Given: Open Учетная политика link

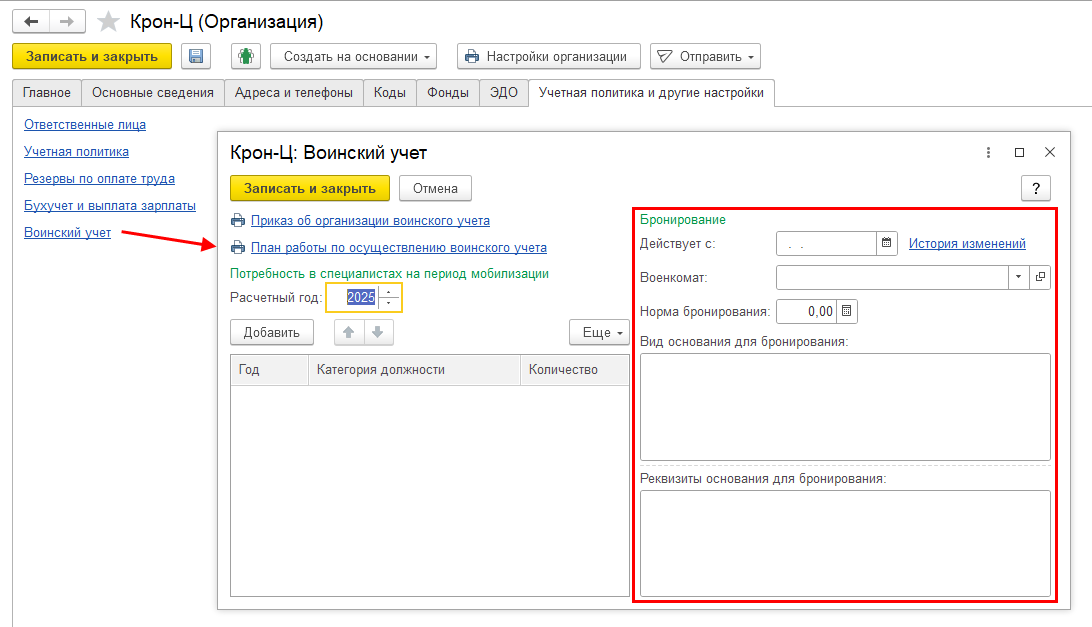Looking at the screenshot, I should [x=76, y=151].
